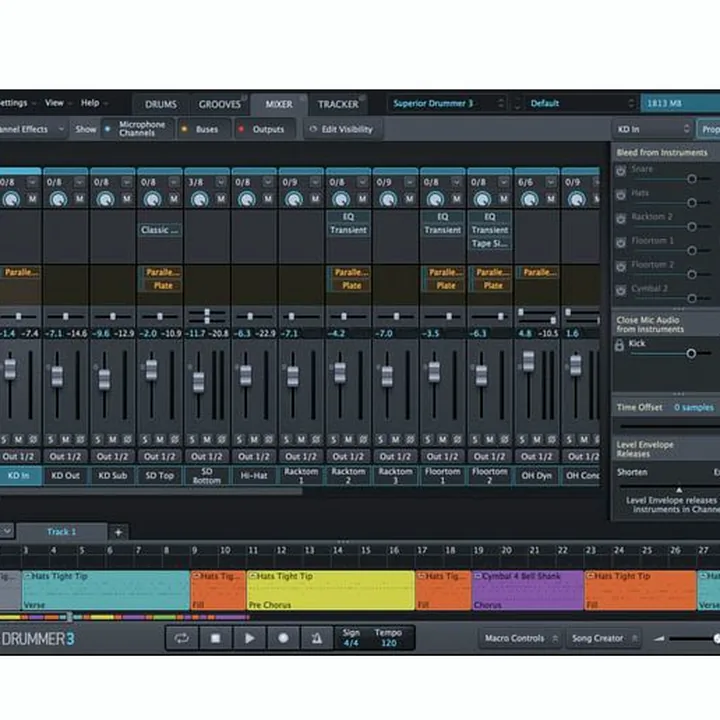Click the lock icon next to Kick
Screen dimensions: 720x720
[x=619, y=345]
